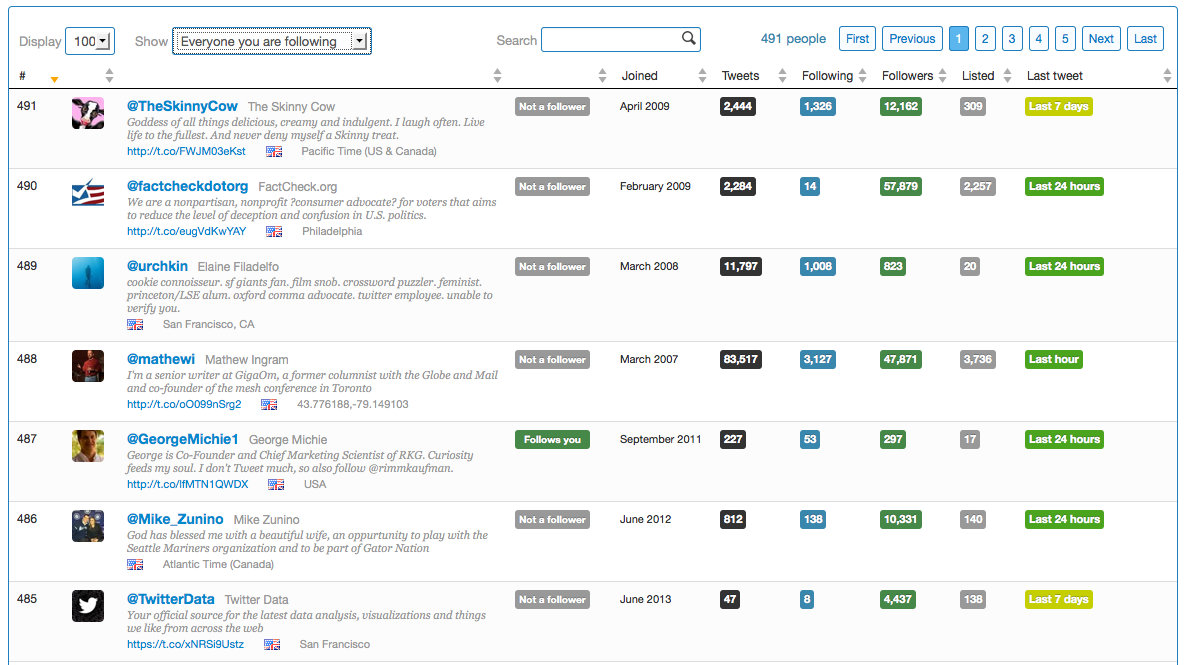Sort by Following column
The height and width of the screenshot is (665, 1185).
pyautogui.click(x=862, y=76)
